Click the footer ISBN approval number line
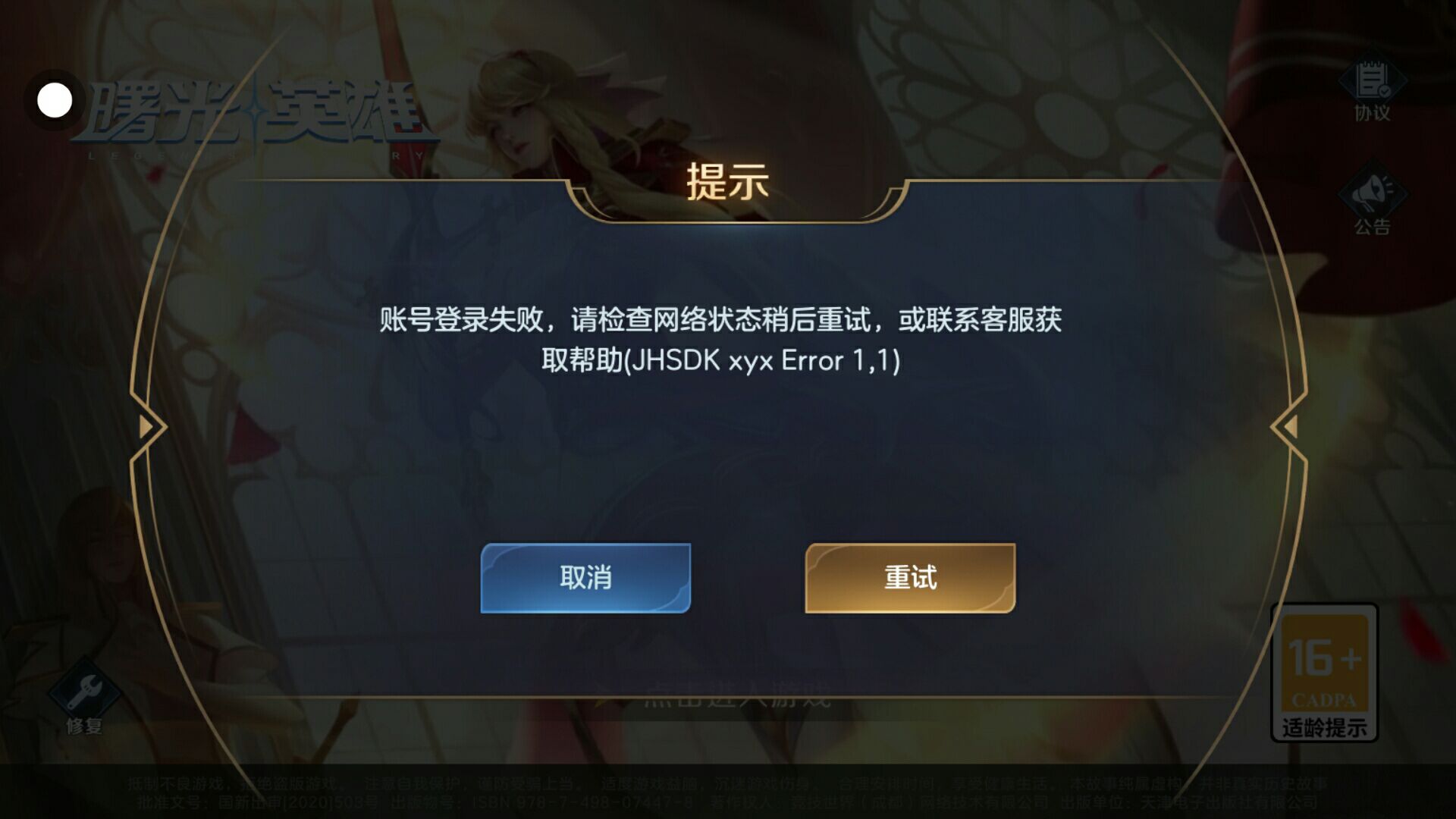The width and height of the screenshot is (1456, 819). (x=728, y=802)
